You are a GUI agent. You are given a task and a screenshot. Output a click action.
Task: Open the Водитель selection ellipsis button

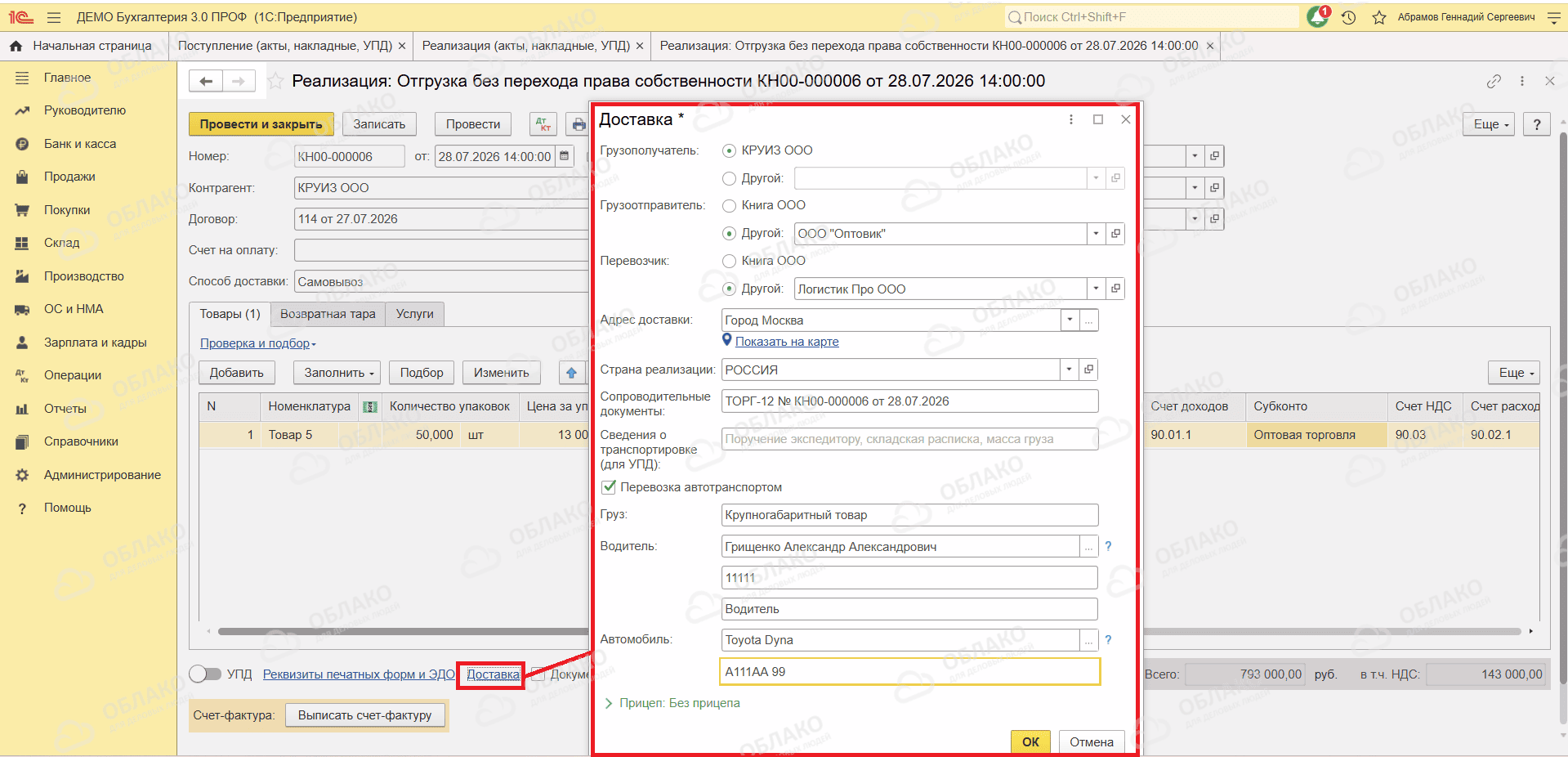(x=1088, y=546)
